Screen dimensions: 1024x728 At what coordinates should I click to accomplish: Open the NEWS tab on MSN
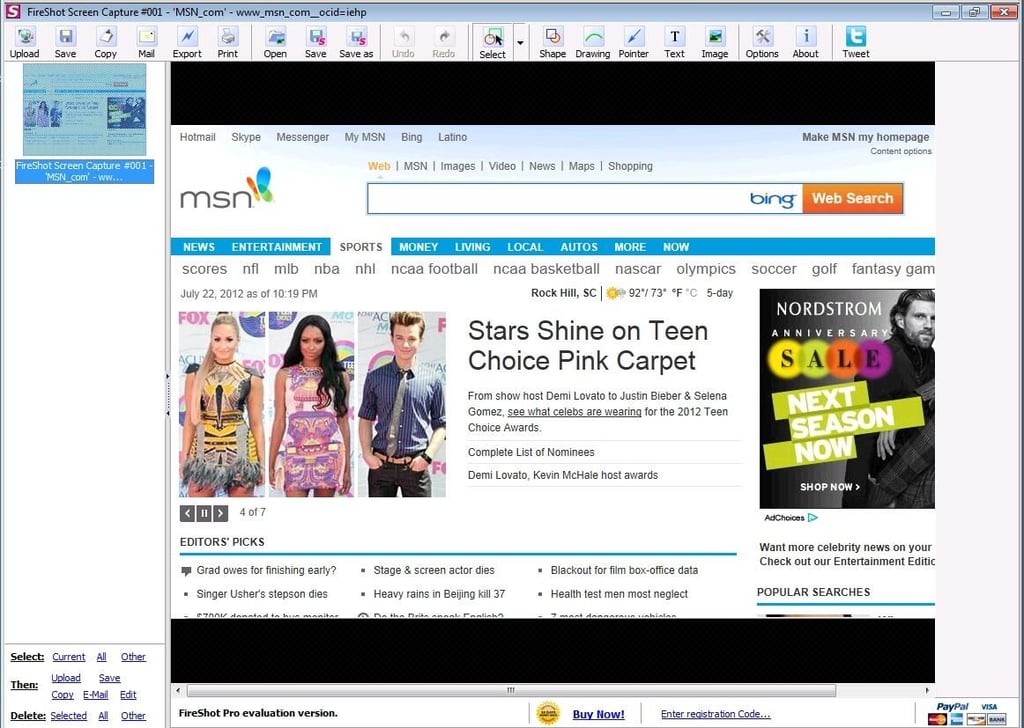(x=199, y=247)
